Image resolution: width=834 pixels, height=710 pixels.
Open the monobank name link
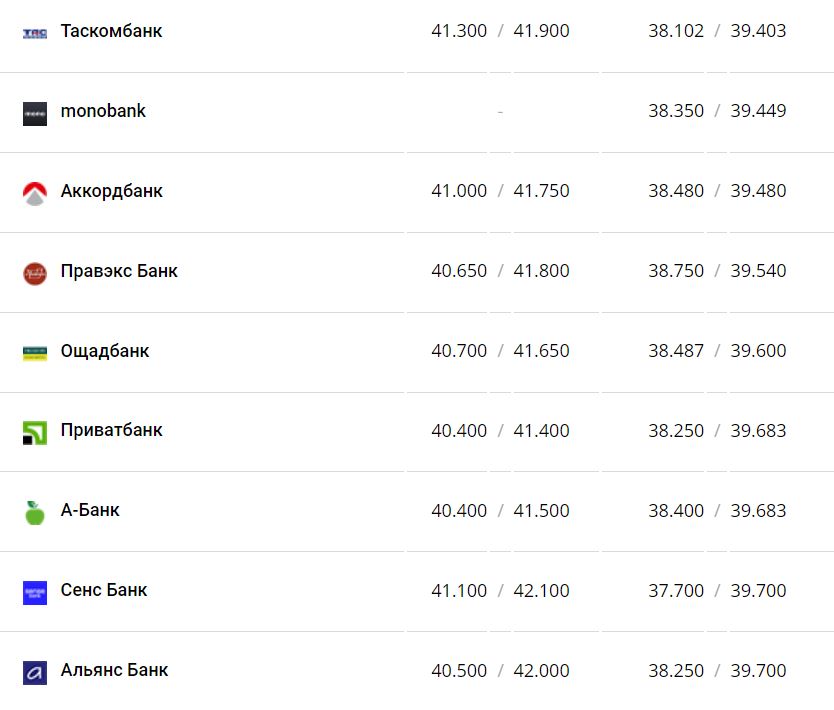pyautogui.click(x=103, y=111)
